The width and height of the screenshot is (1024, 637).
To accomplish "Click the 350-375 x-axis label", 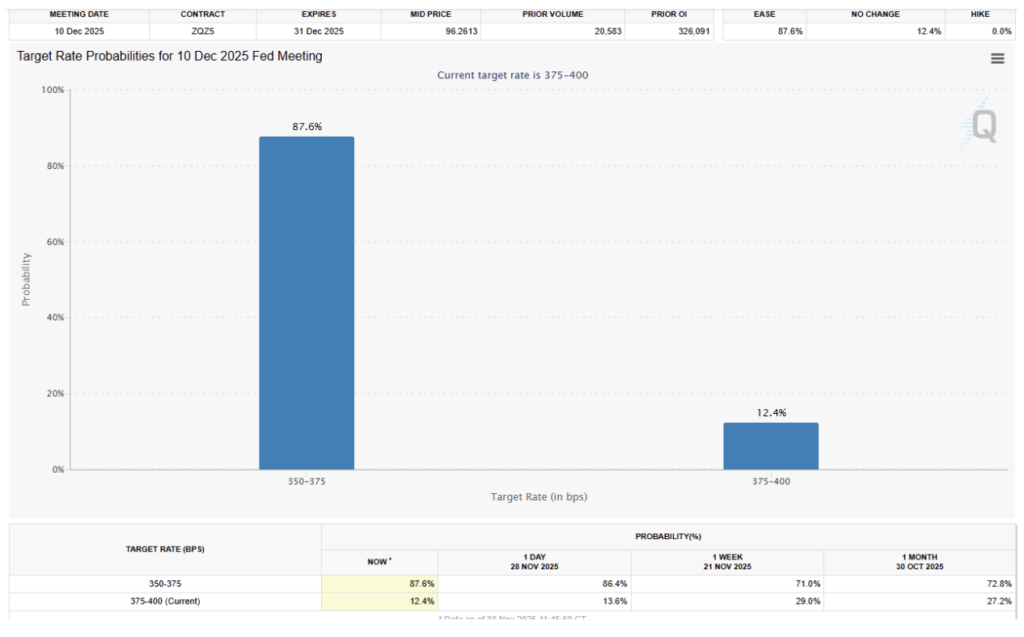I will (x=306, y=481).
